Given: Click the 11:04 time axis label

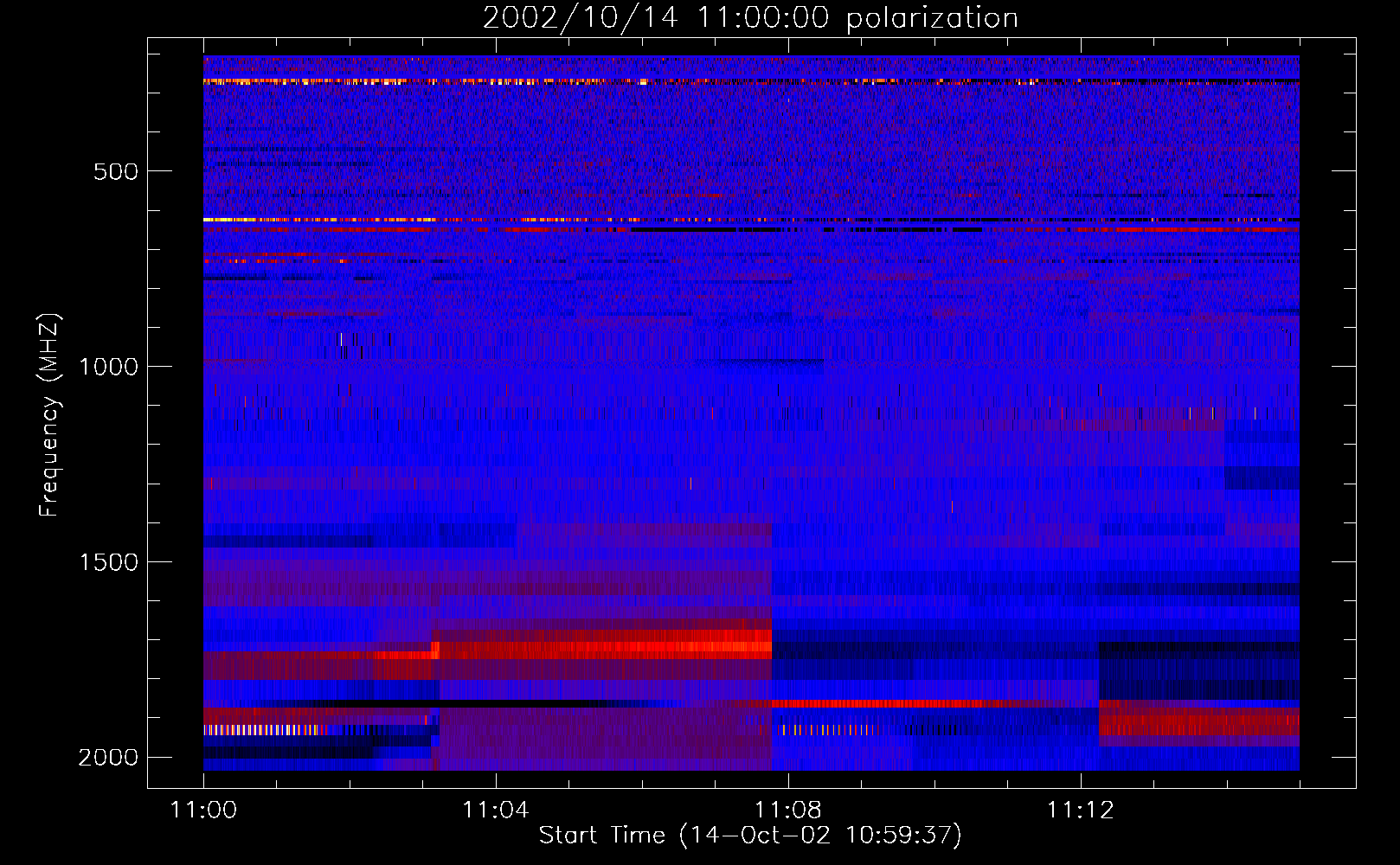Looking at the screenshot, I should point(496,811).
